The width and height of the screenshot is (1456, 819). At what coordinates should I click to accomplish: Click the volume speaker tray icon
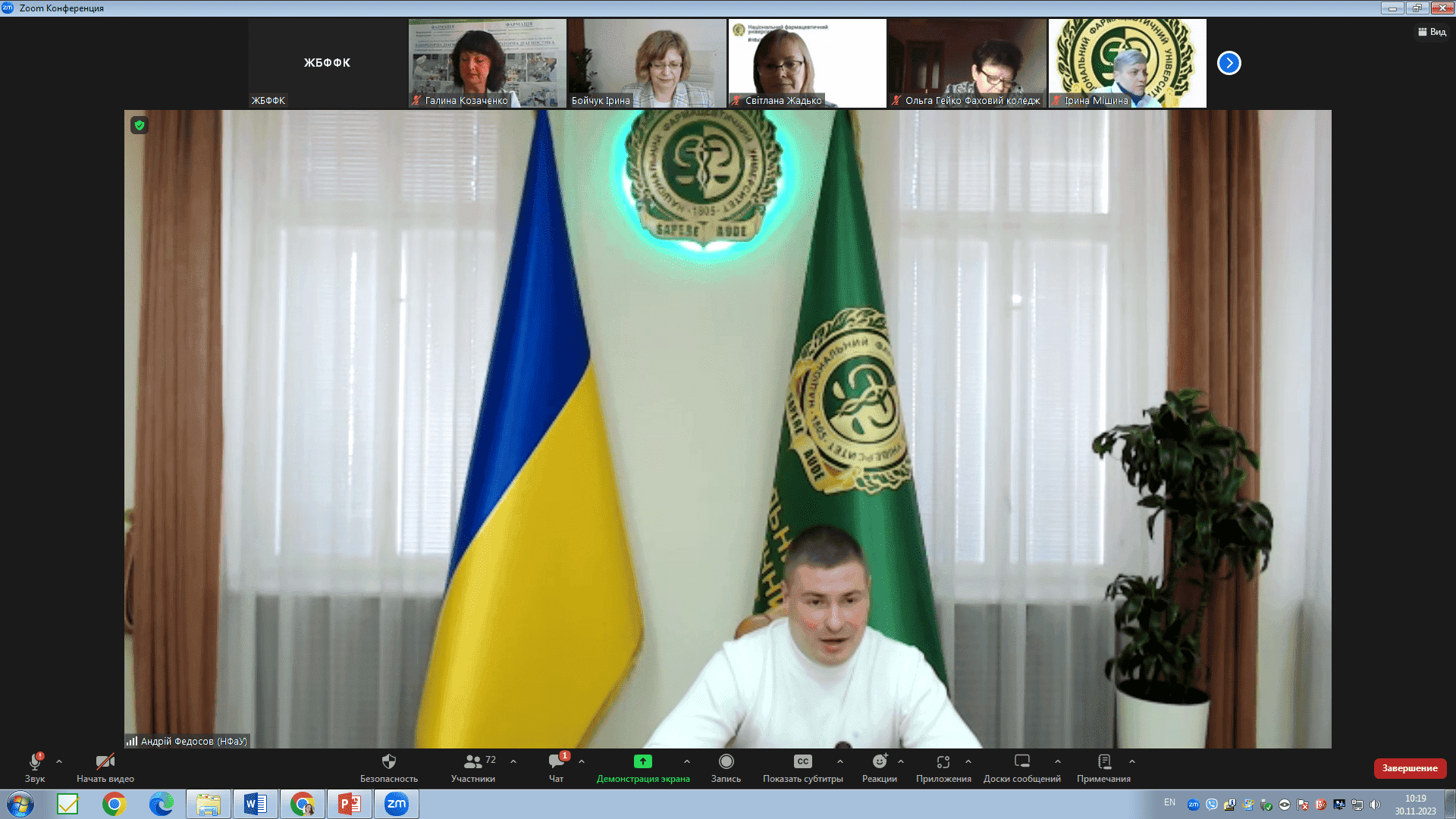pyautogui.click(x=1376, y=805)
